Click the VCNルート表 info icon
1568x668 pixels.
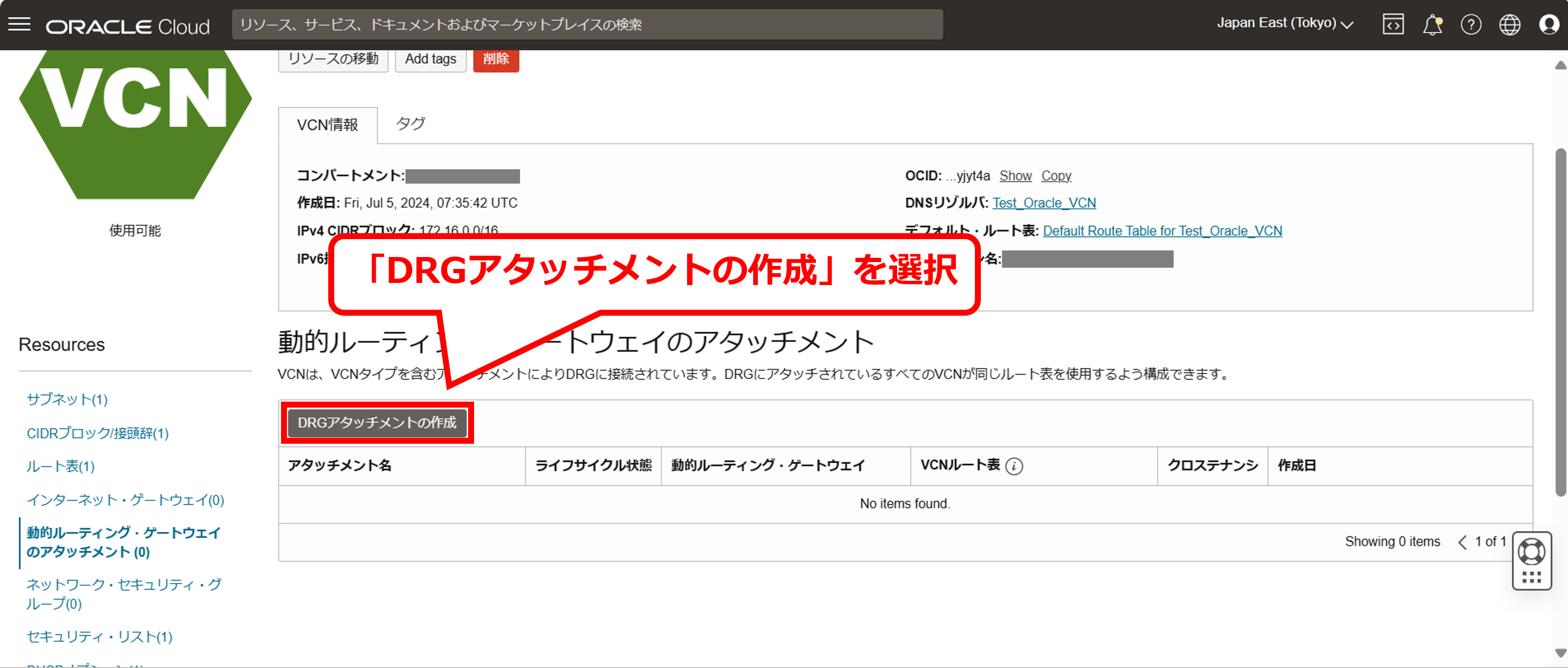(1014, 466)
